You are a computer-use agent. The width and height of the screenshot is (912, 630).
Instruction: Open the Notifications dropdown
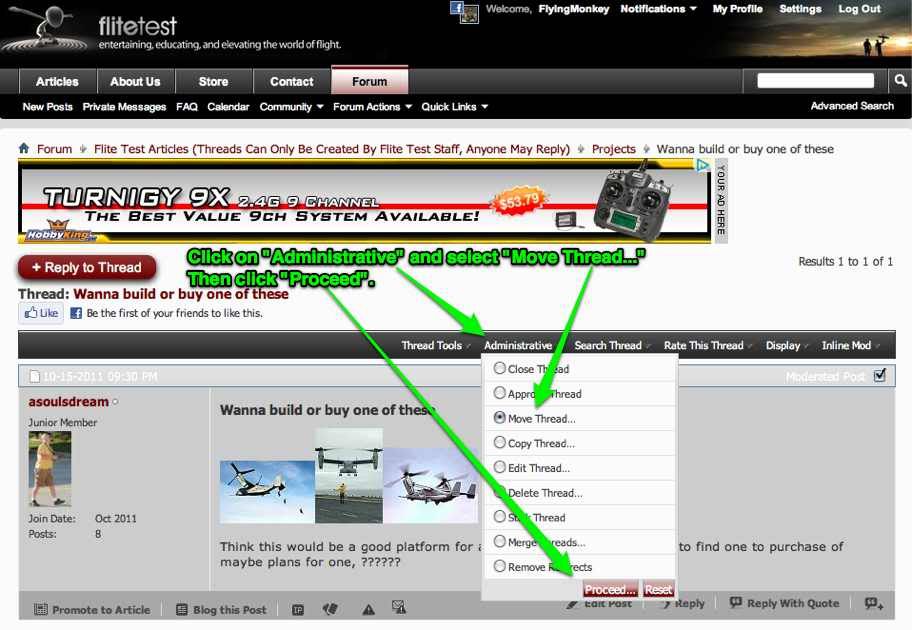pyautogui.click(x=658, y=9)
